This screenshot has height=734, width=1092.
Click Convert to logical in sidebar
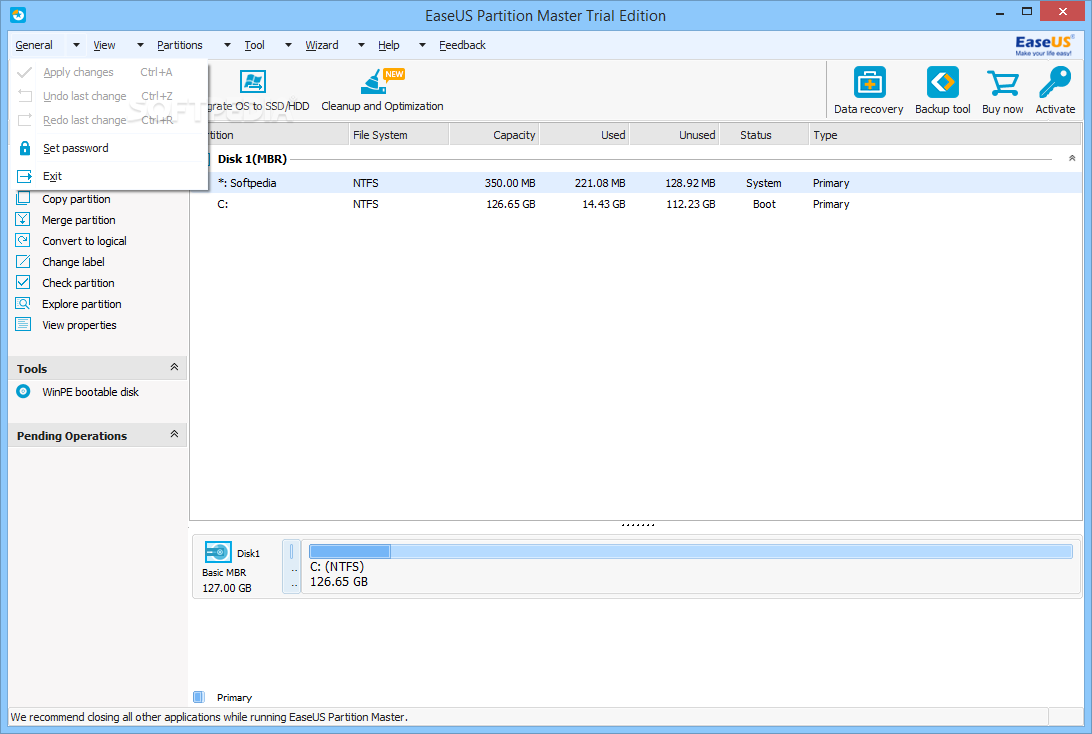[x=84, y=241]
